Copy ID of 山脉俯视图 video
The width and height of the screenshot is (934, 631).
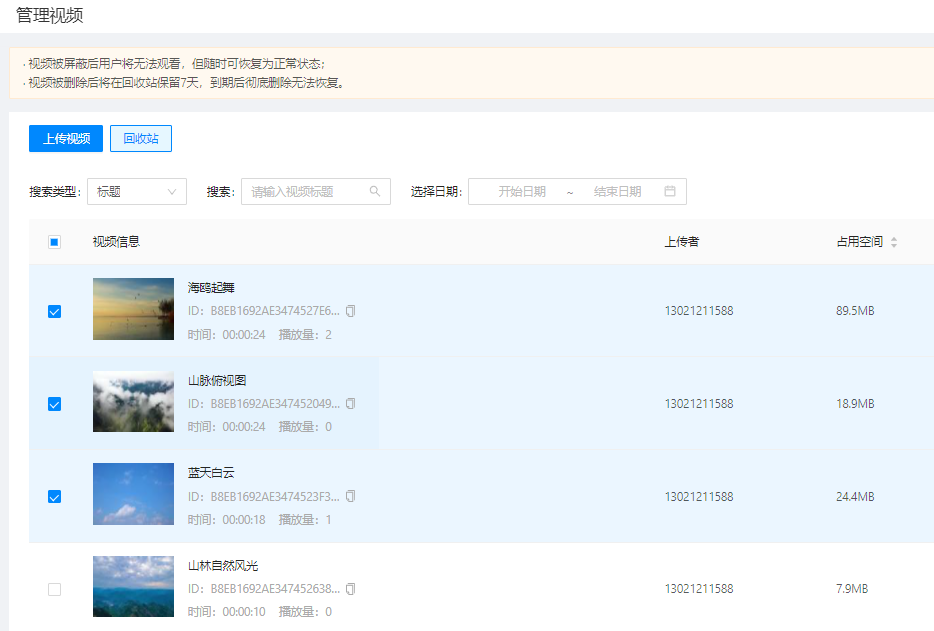(350, 404)
